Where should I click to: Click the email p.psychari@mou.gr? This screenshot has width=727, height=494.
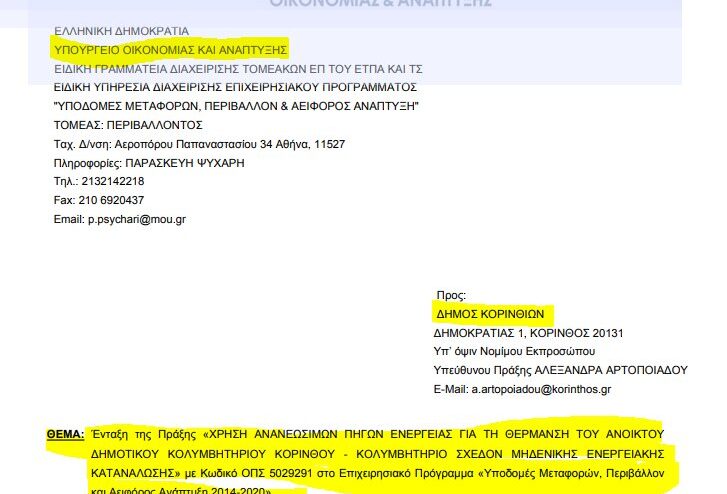pos(137,219)
